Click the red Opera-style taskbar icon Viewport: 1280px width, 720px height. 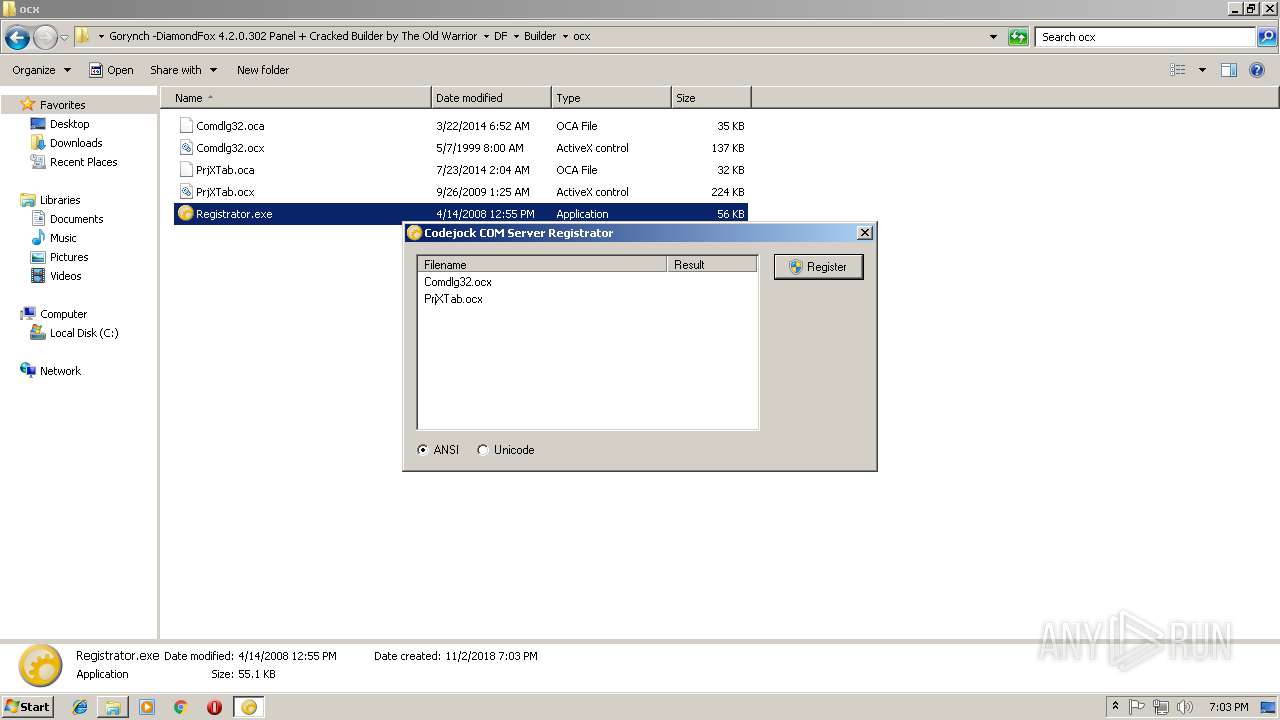pos(214,707)
